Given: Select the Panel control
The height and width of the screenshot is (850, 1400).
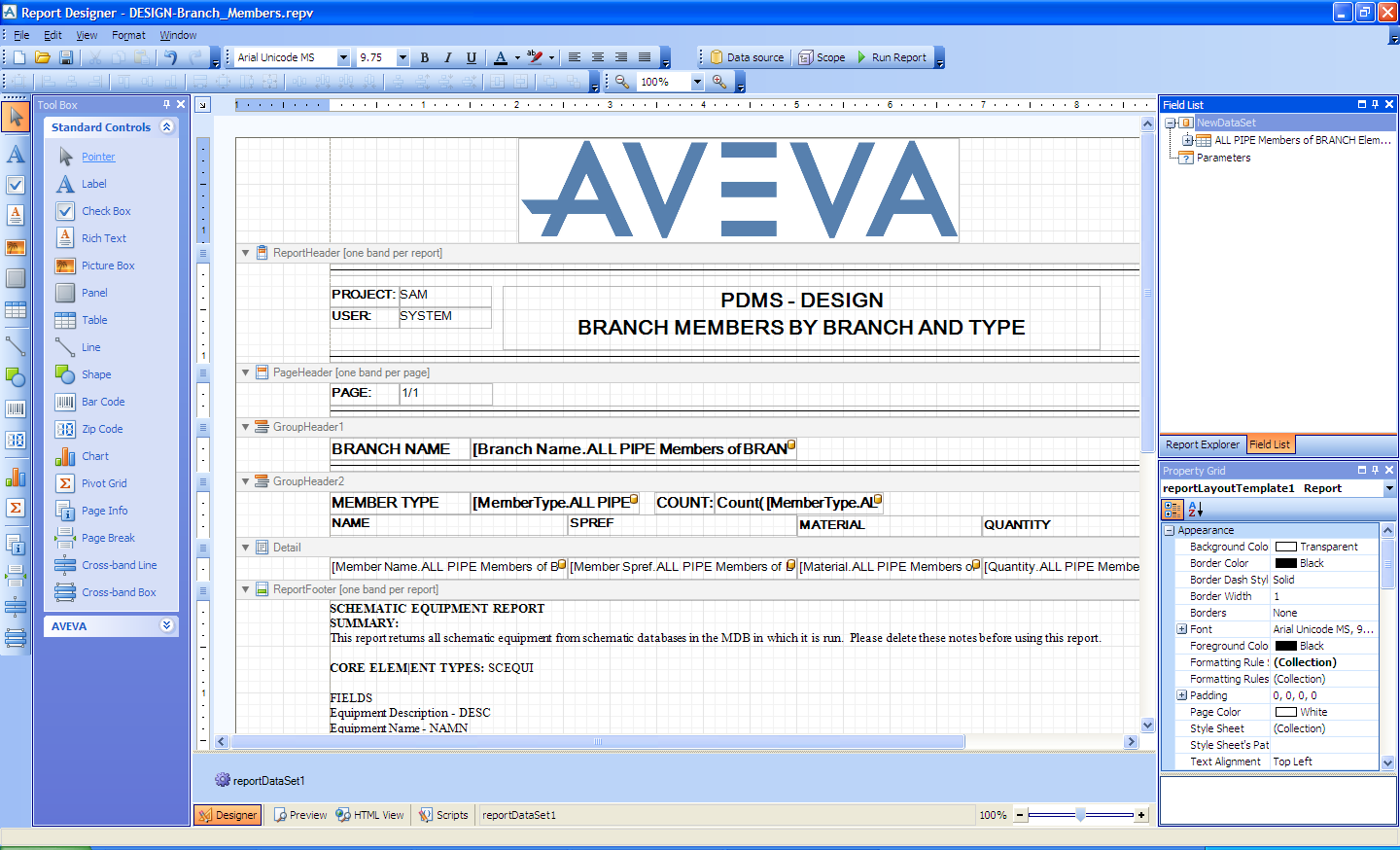Looking at the screenshot, I should [x=94, y=293].
